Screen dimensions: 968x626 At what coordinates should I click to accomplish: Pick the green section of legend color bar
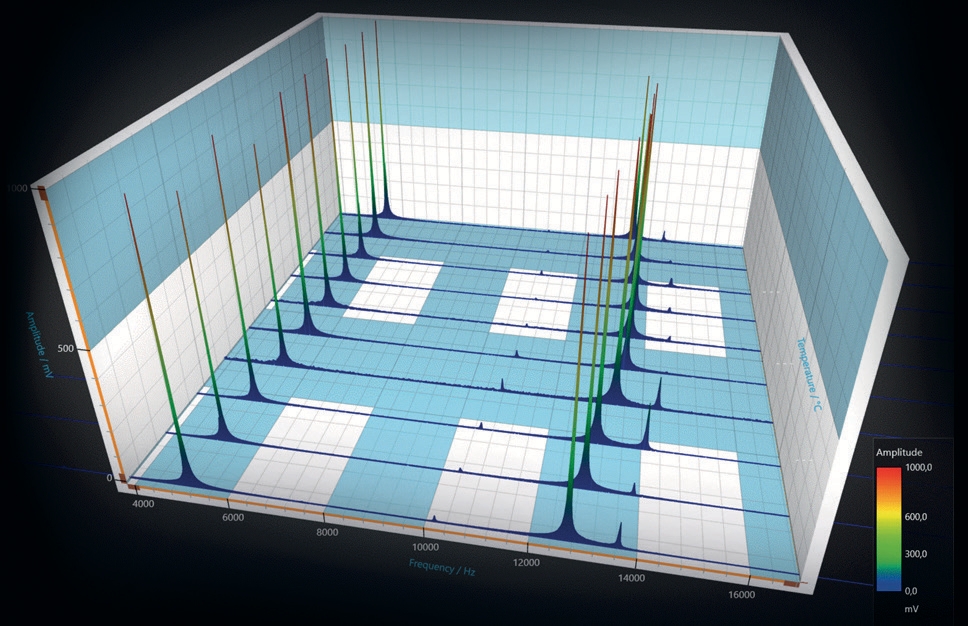click(889, 553)
